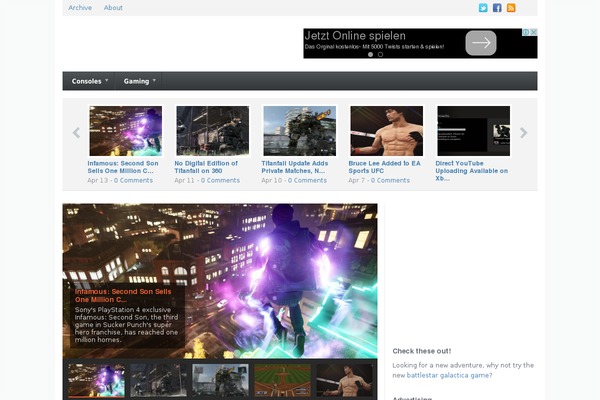Click the 'Jetzt Online spielen' ad headline
The width and height of the screenshot is (600, 400).
tap(355, 36)
